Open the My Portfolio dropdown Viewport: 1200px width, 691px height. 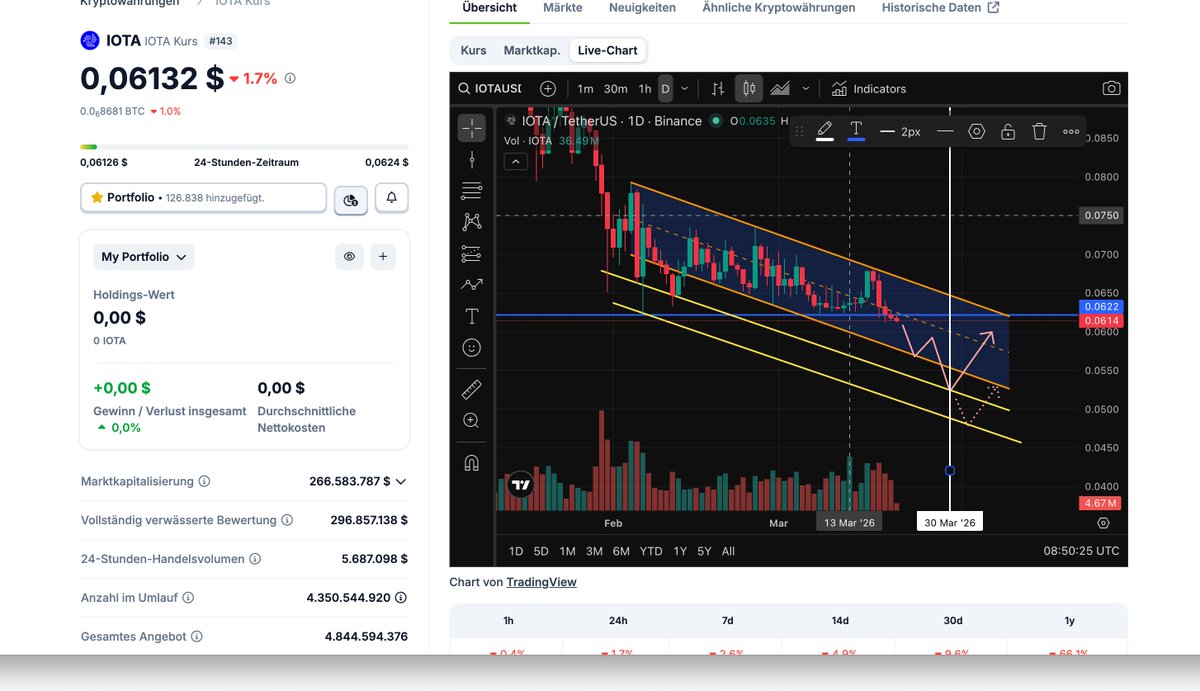pyautogui.click(x=144, y=257)
